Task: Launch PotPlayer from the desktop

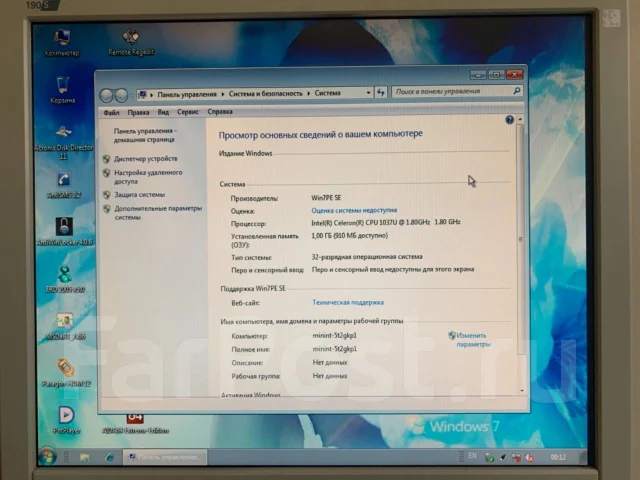Action: tap(66, 420)
